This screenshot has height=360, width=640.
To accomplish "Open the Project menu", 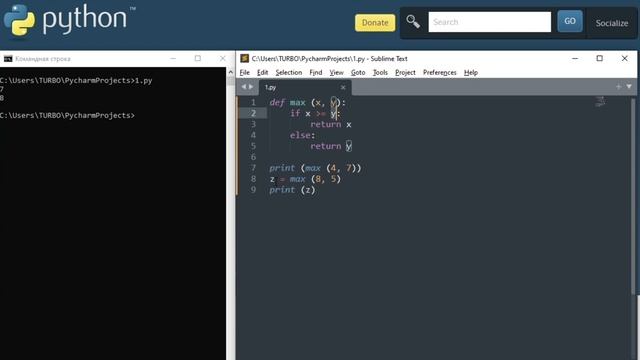I will pos(405,72).
